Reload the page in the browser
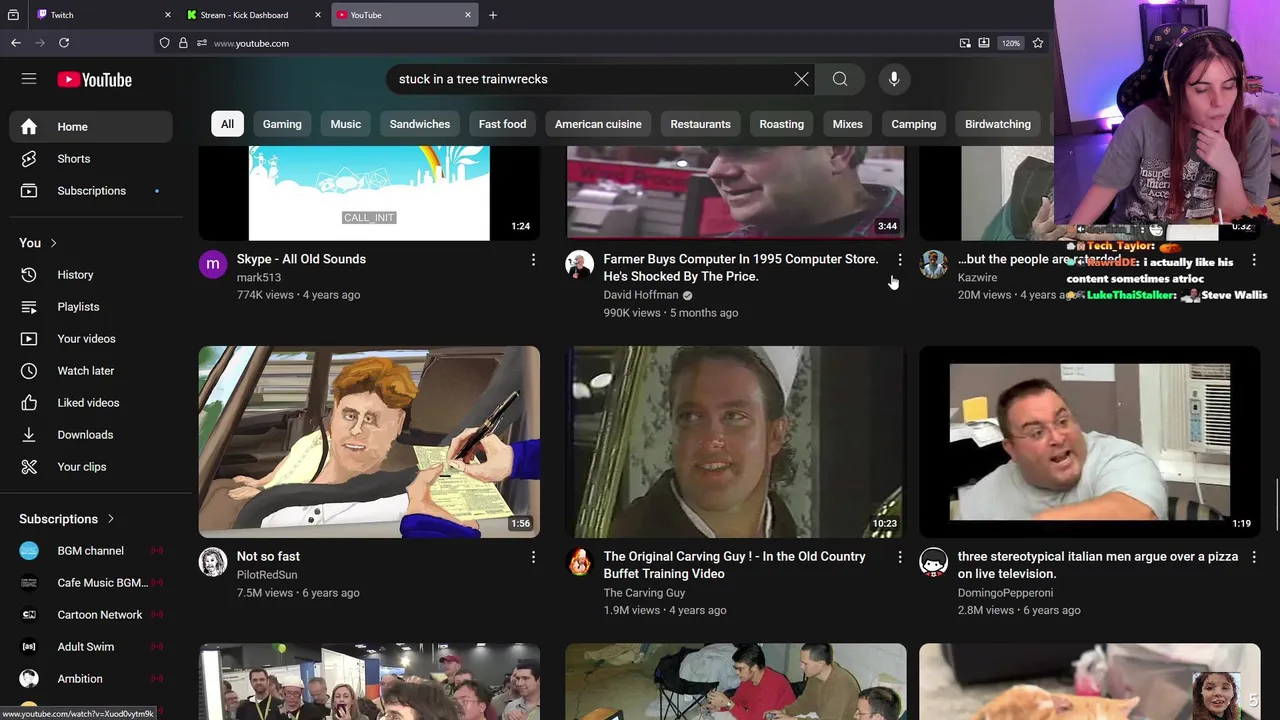The height and width of the screenshot is (720, 1280). click(64, 43)
